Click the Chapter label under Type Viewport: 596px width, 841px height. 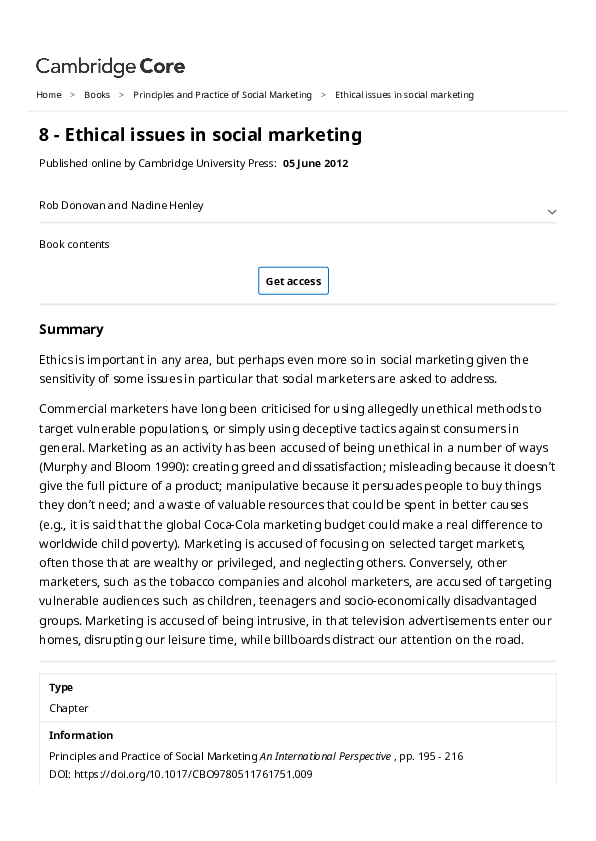pyautogui.click(x=66, y=708)
